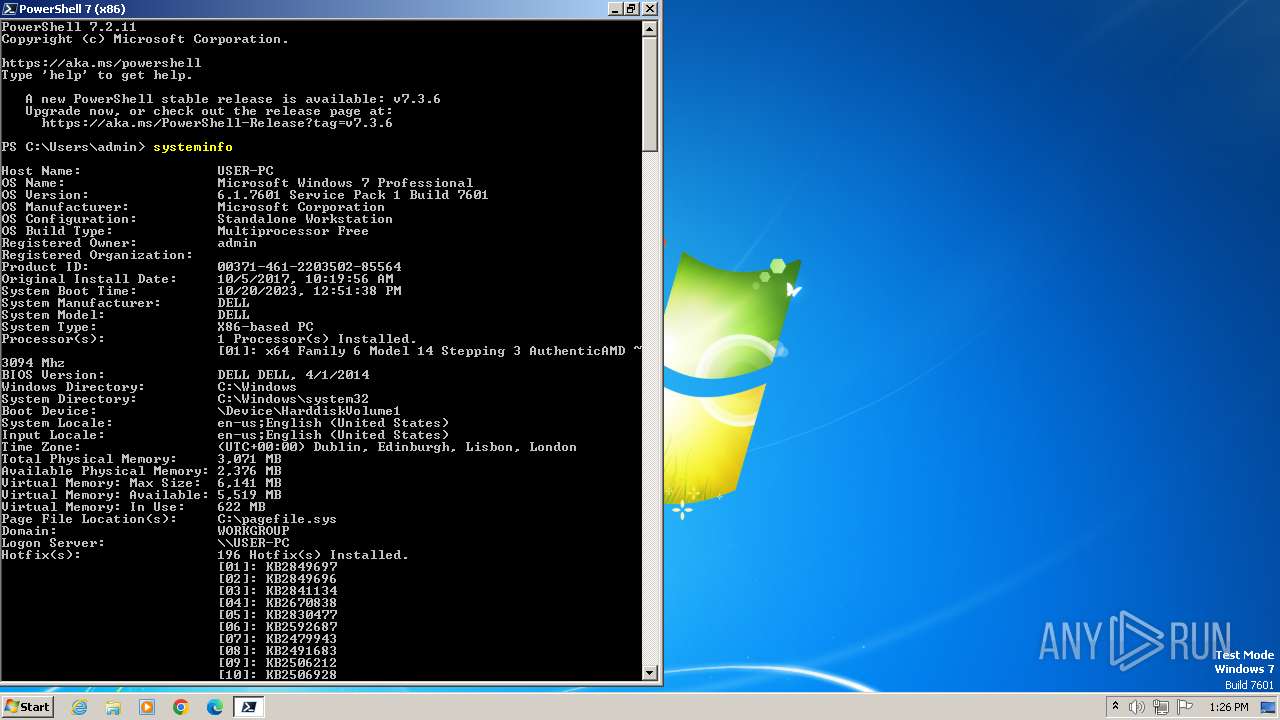1280x720 pixels.
Task: Click Virtual Memory In Use value 622 MB
Action: (x=241, y=507)
